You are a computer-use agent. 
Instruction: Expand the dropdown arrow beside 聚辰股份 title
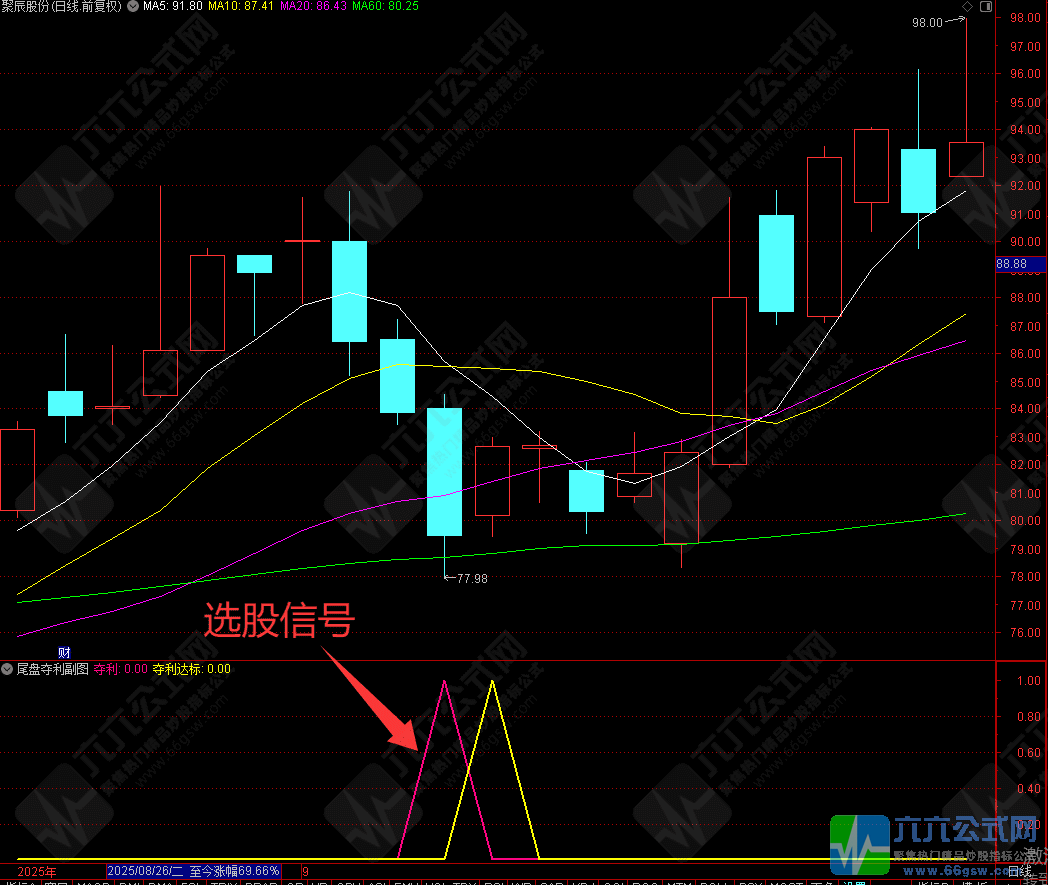[133, 6]
